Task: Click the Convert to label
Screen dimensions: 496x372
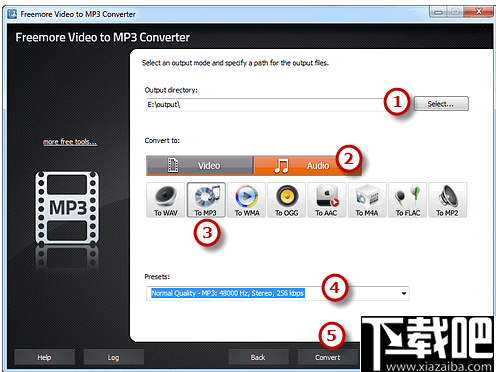Action: click(x=162, y=141)
